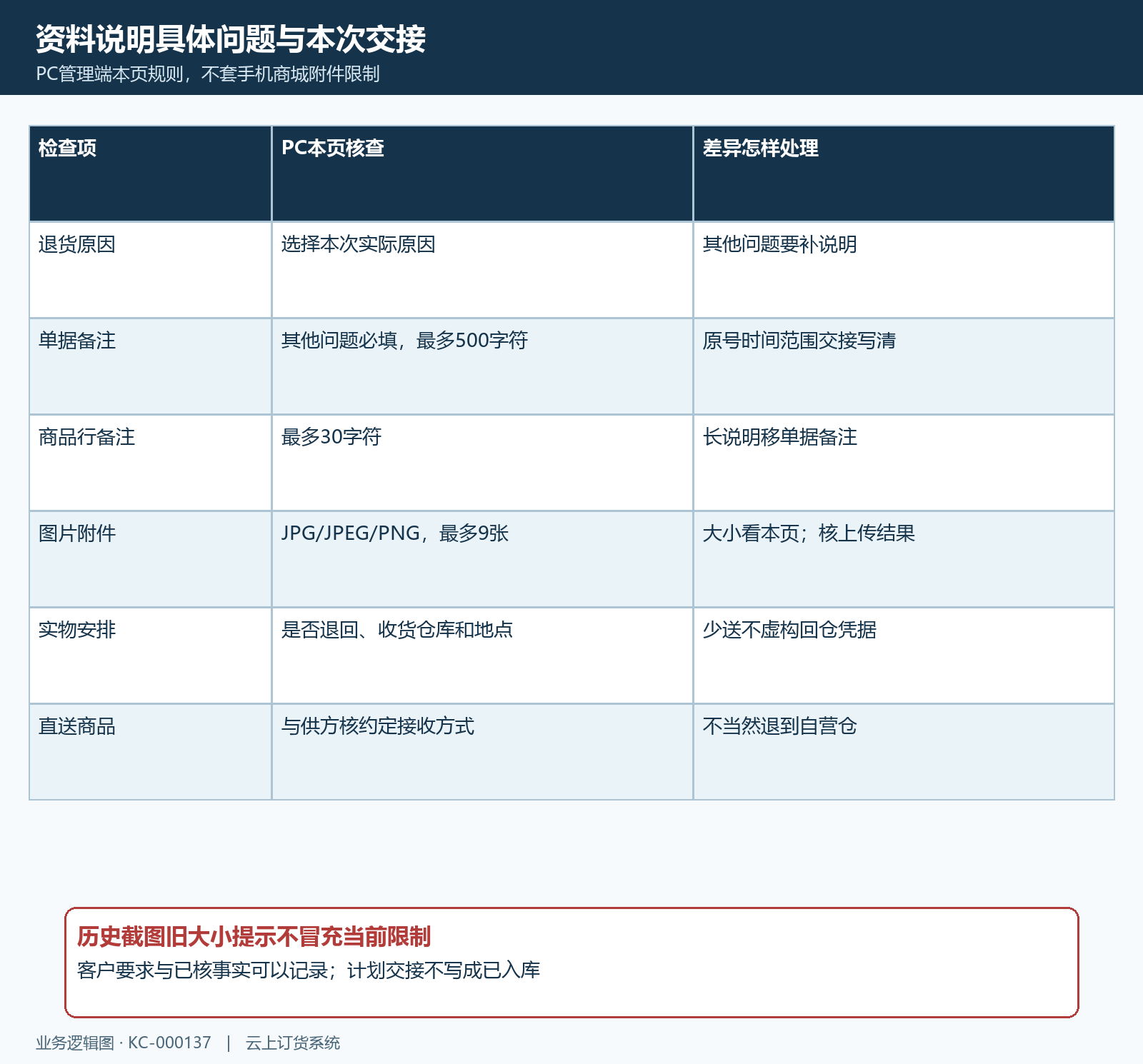1143x1064 pixels.
Task: Click the cell 选择本次实际原因
Action: coord(482,270)
